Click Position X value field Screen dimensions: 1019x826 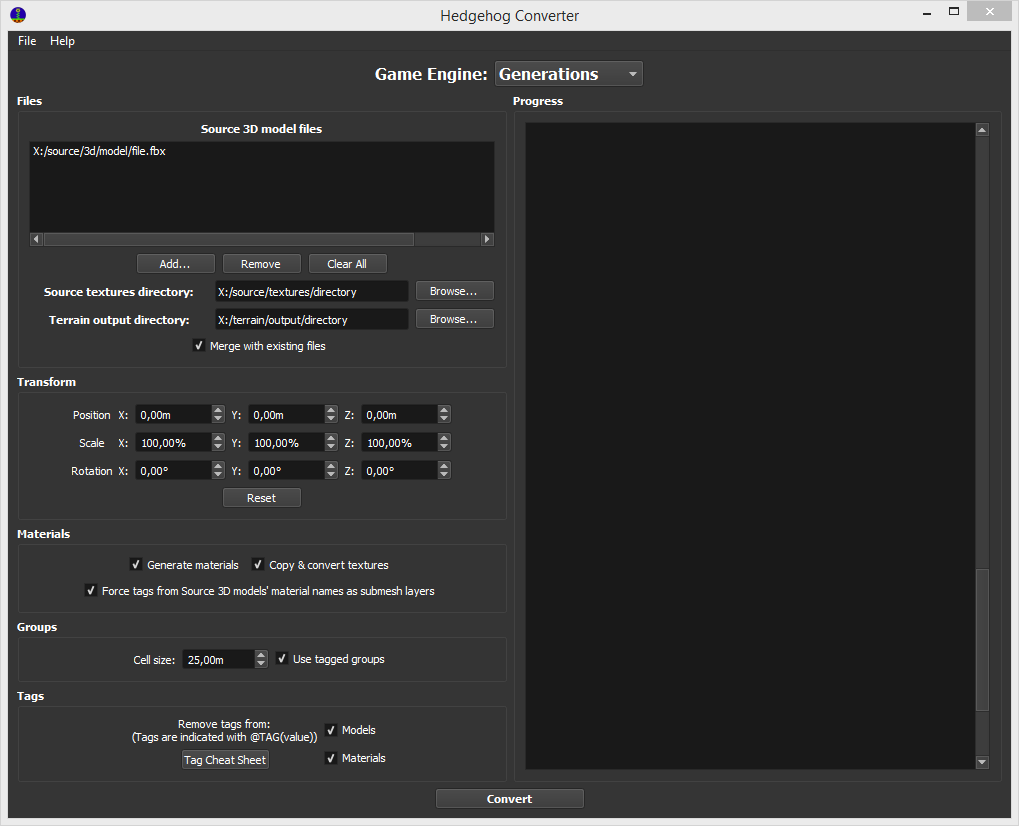click(x=173, y=415)
